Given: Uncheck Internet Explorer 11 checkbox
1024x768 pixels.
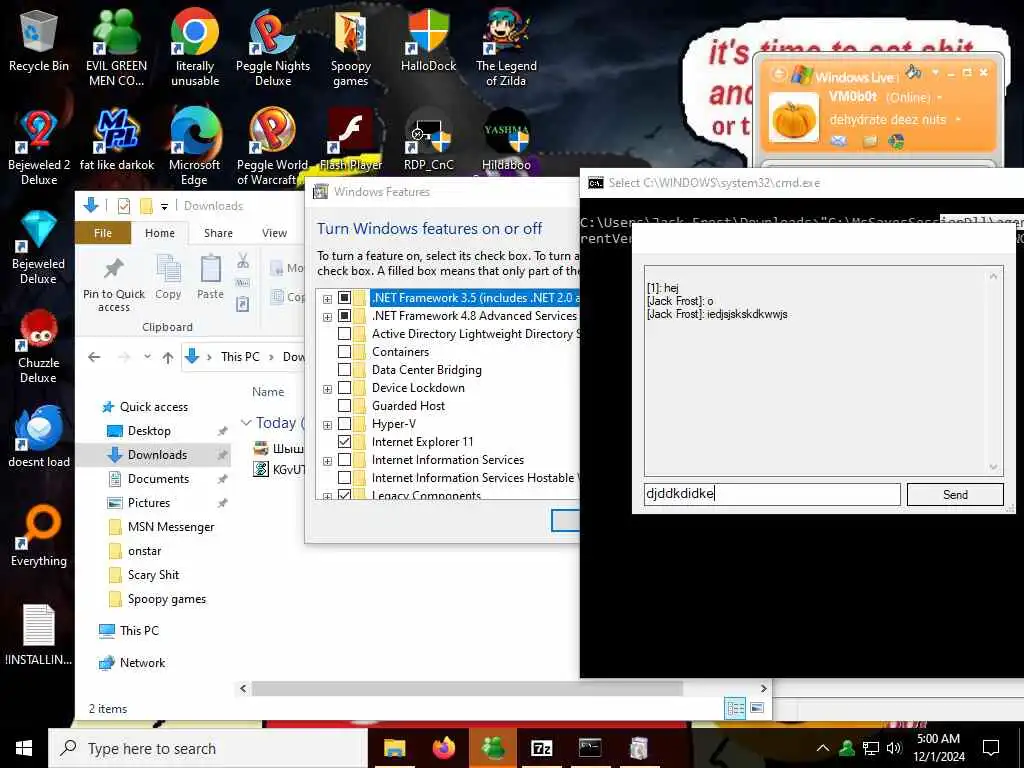Looking at the screenshot, I should (344, 441).
